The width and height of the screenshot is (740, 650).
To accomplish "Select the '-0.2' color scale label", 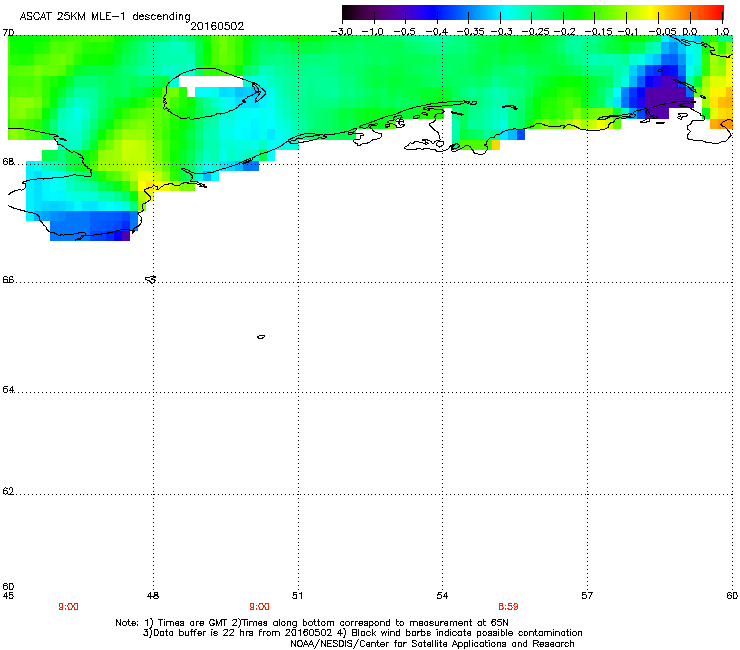I will (x=564, y=32).
